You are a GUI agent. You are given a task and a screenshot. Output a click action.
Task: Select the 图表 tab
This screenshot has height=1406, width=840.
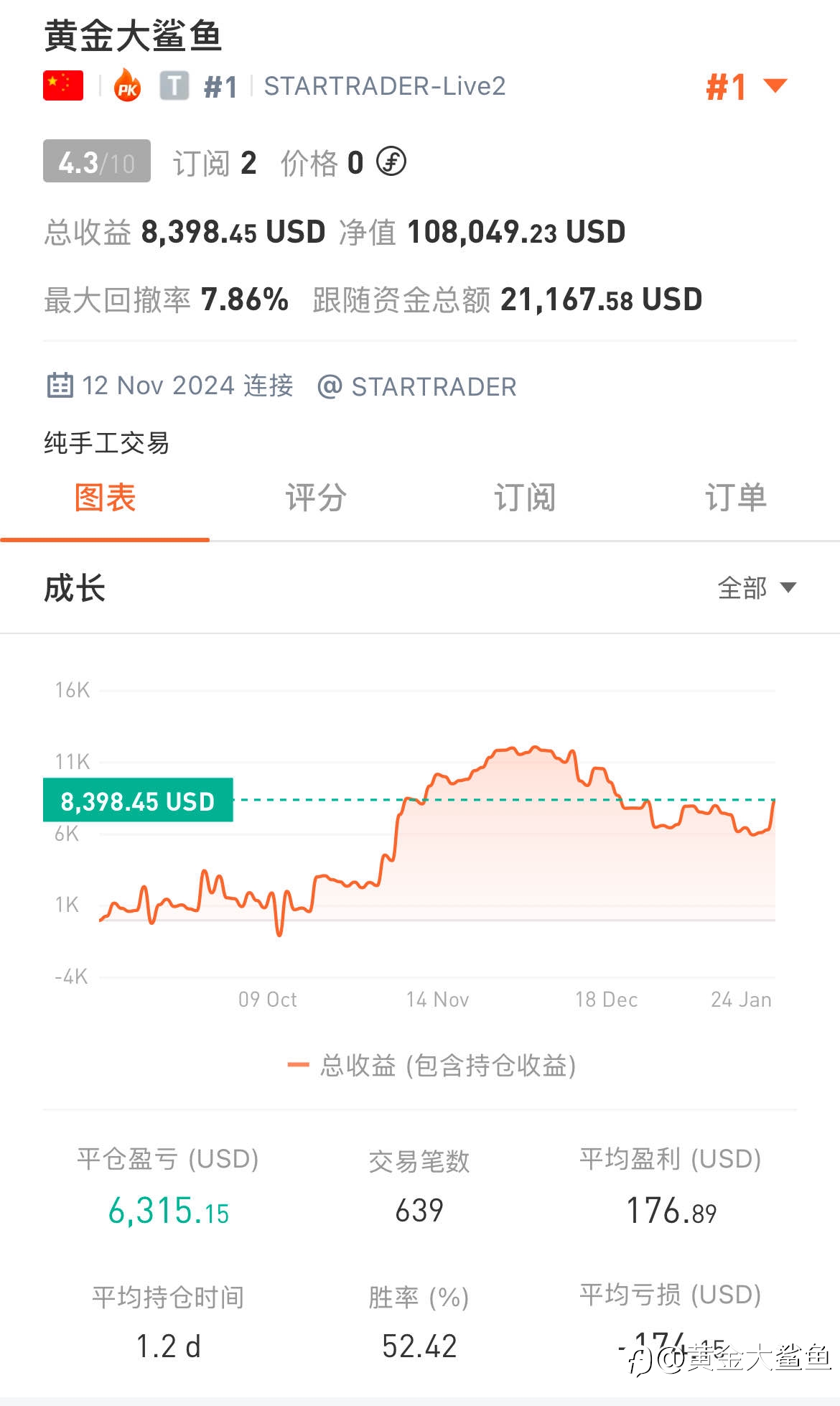(x=105, y=498)
